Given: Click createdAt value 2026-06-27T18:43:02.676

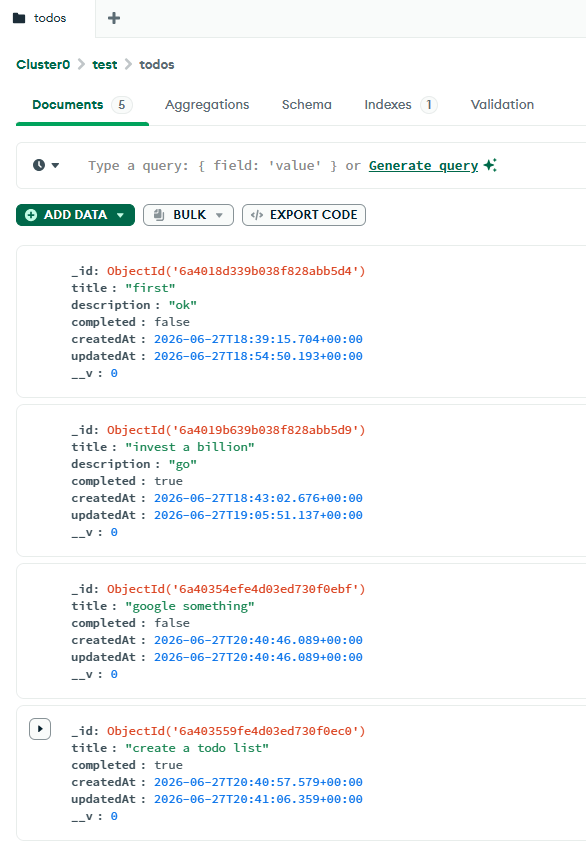Looking at the screenshot, I should 258,498.
